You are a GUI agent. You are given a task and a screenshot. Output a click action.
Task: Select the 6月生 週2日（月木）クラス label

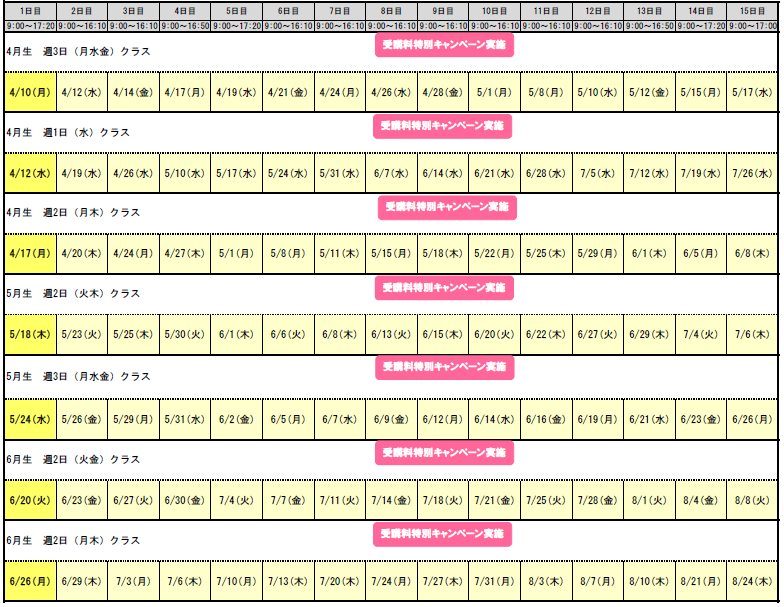73,540
